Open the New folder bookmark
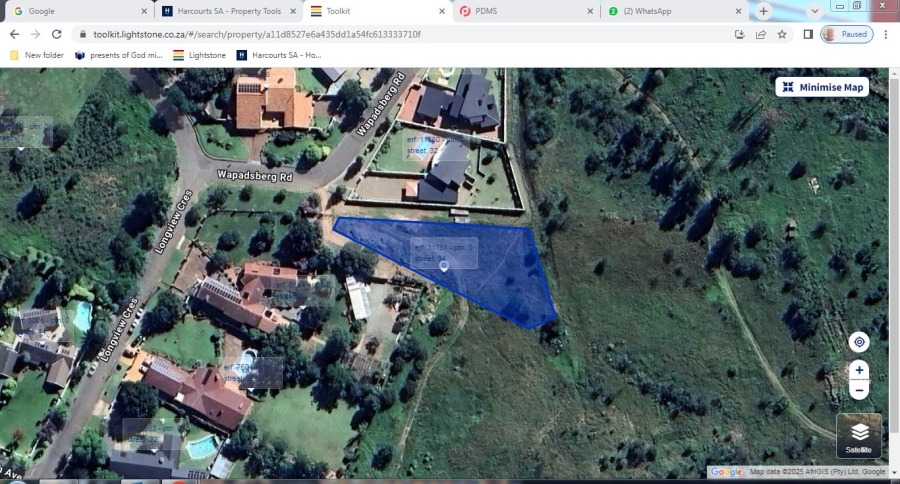The width and height of the screenshot is (900, 484). pyautogui.click(x=37, y=55)
